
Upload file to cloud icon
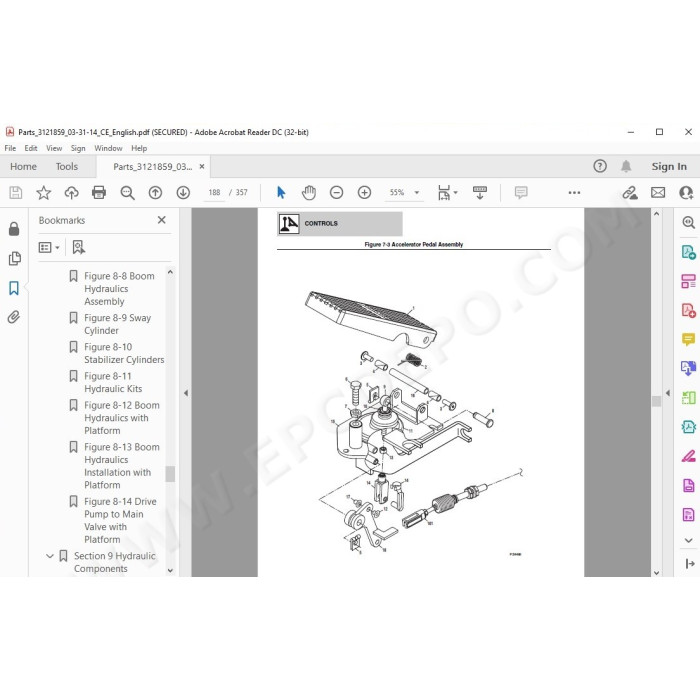coord(71,192)
